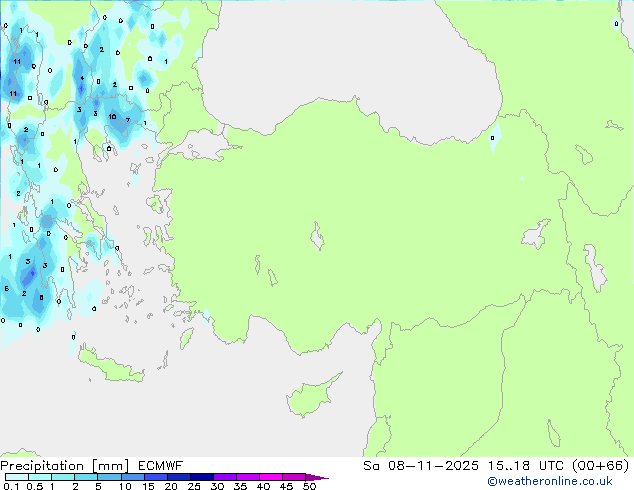Click the 35 to 40 mm magenta swatch

tap(247, 477)
